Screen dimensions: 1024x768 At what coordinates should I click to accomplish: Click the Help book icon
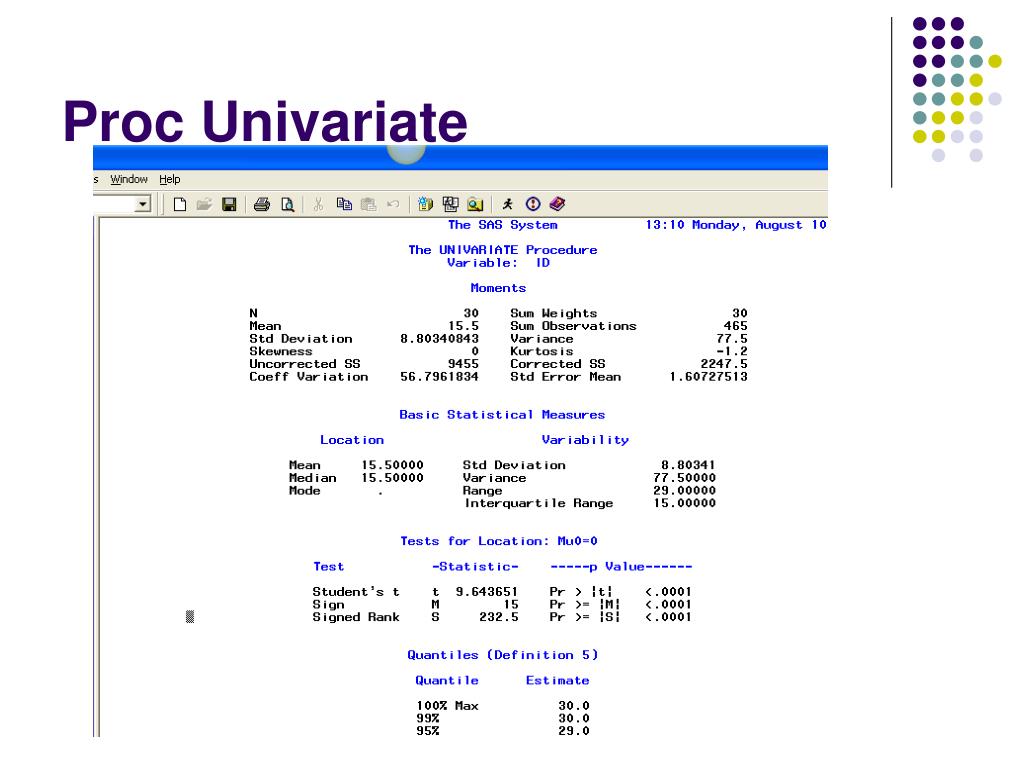coord(557,204)
